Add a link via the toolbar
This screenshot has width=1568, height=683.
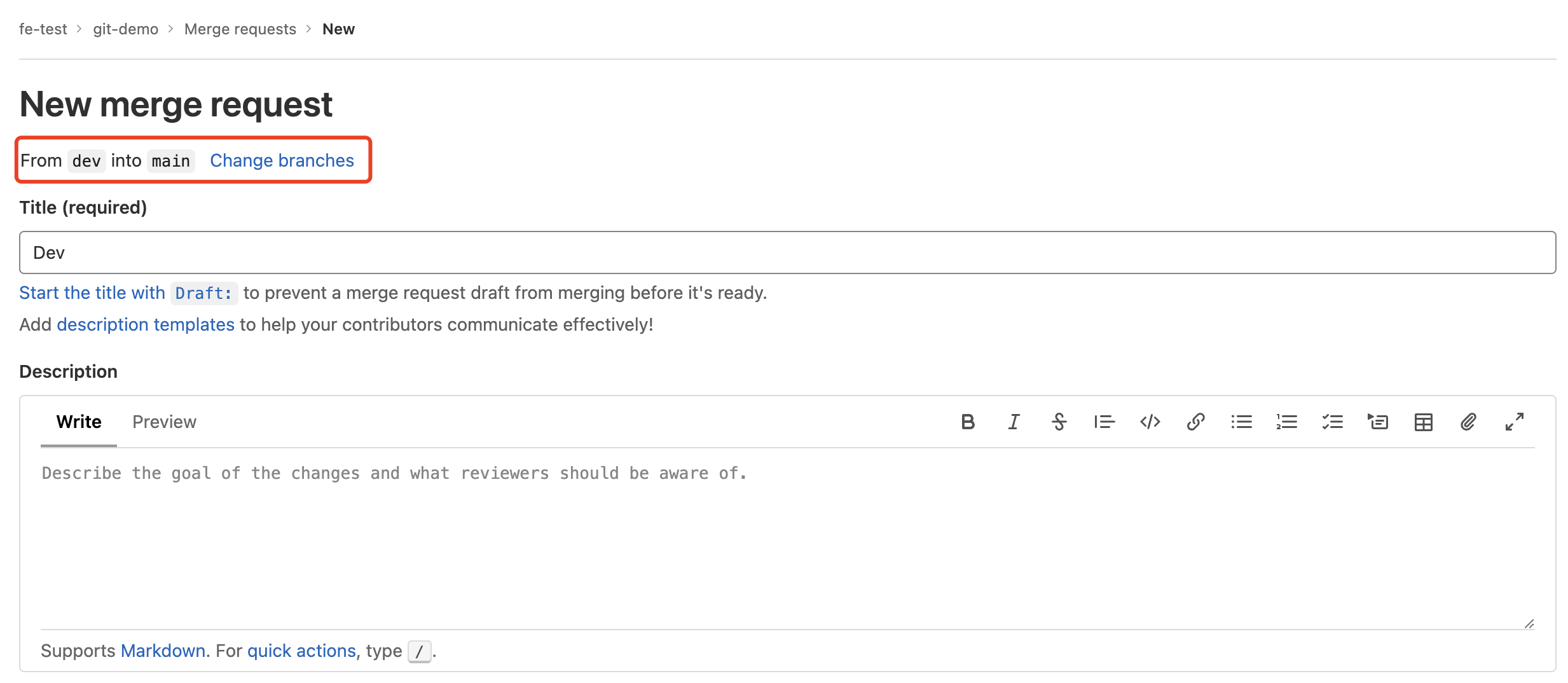tap(1195, 422)
